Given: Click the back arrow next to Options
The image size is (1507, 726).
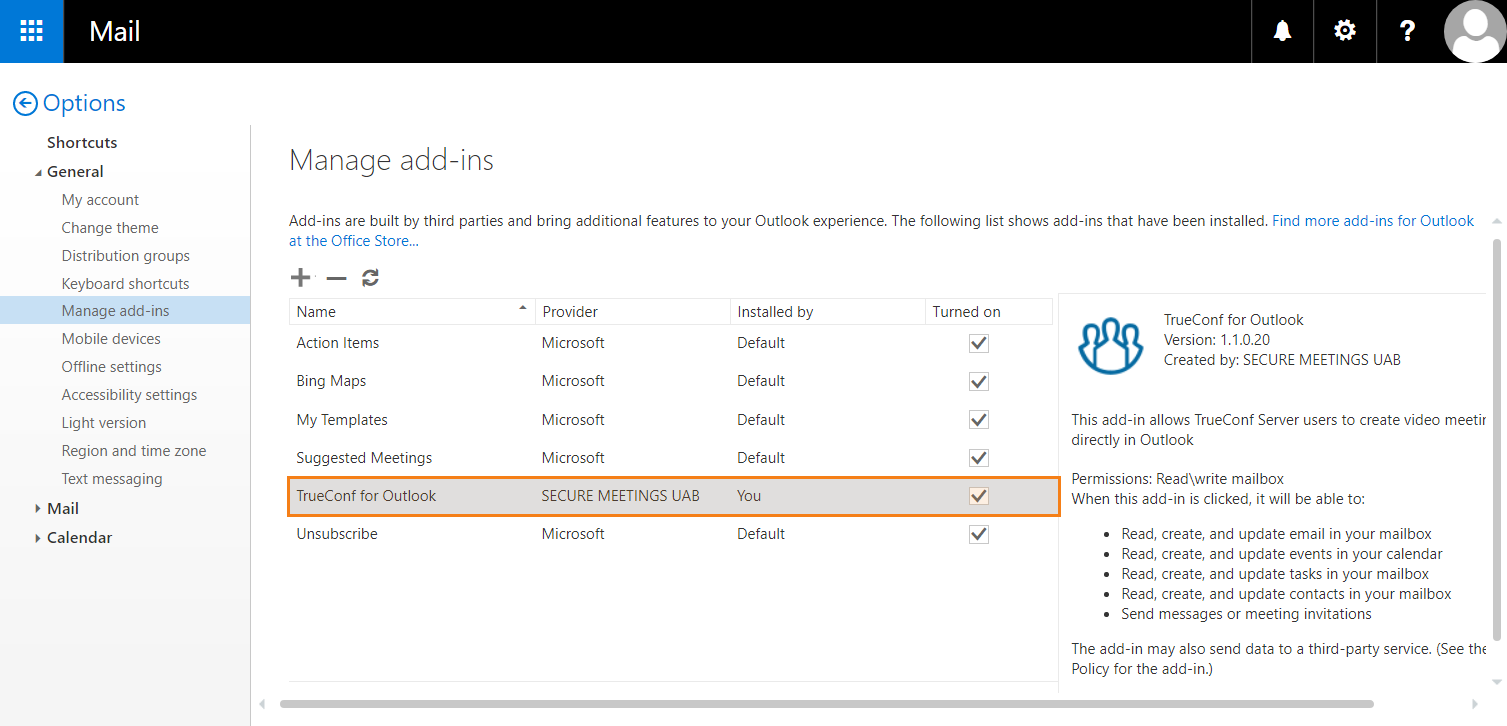Looking at the screenshot, I should 25,103.
